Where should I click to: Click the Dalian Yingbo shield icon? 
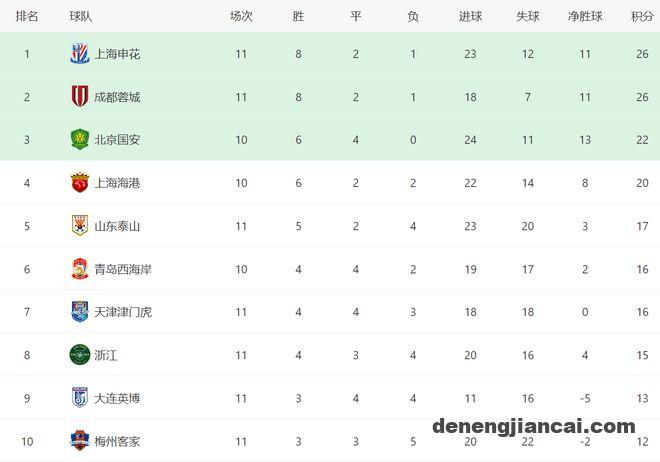tap(80, 398)
